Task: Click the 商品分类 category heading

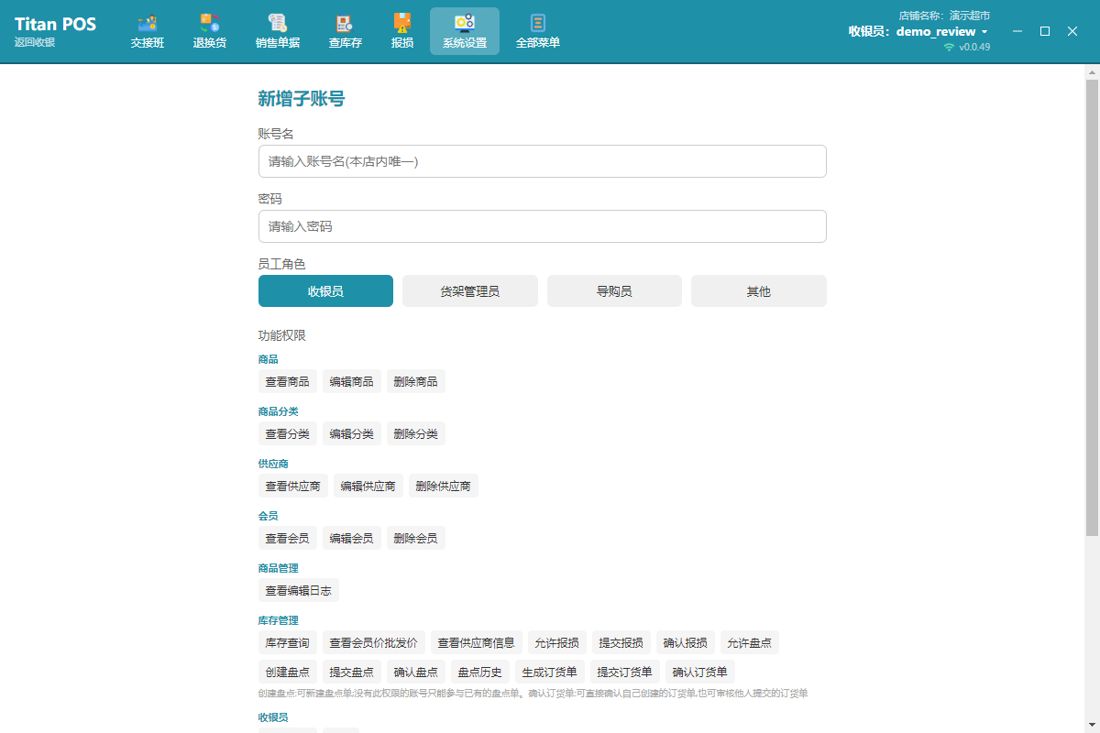Action: tap(278, 411)
